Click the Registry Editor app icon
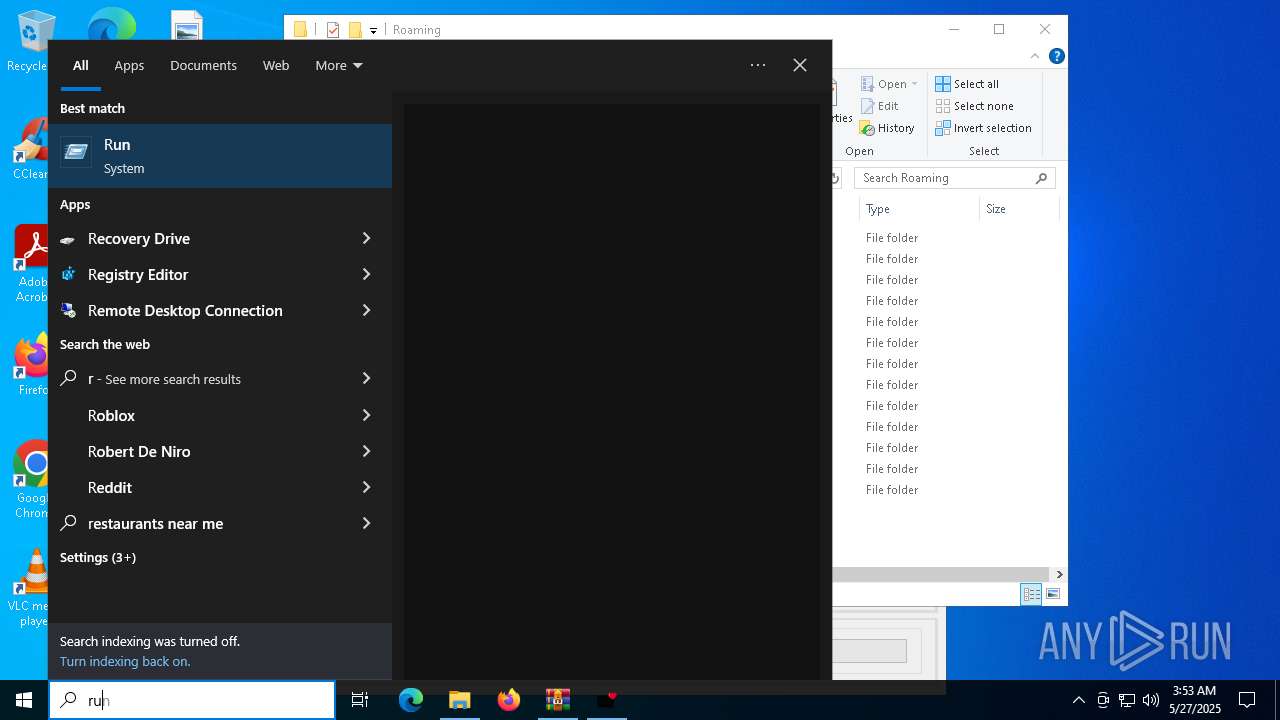 pyautogui.click(x=68, y=275)
